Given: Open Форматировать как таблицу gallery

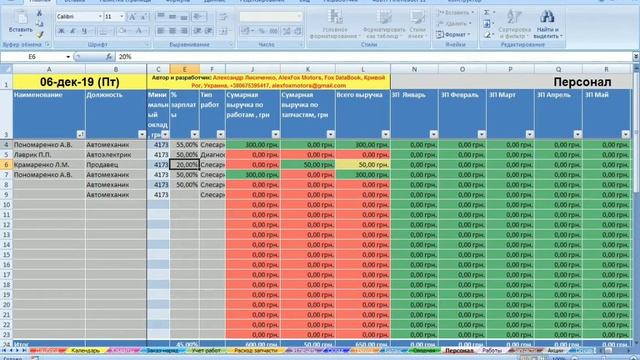Looking at the screenshot, I should tap(384, 24).
